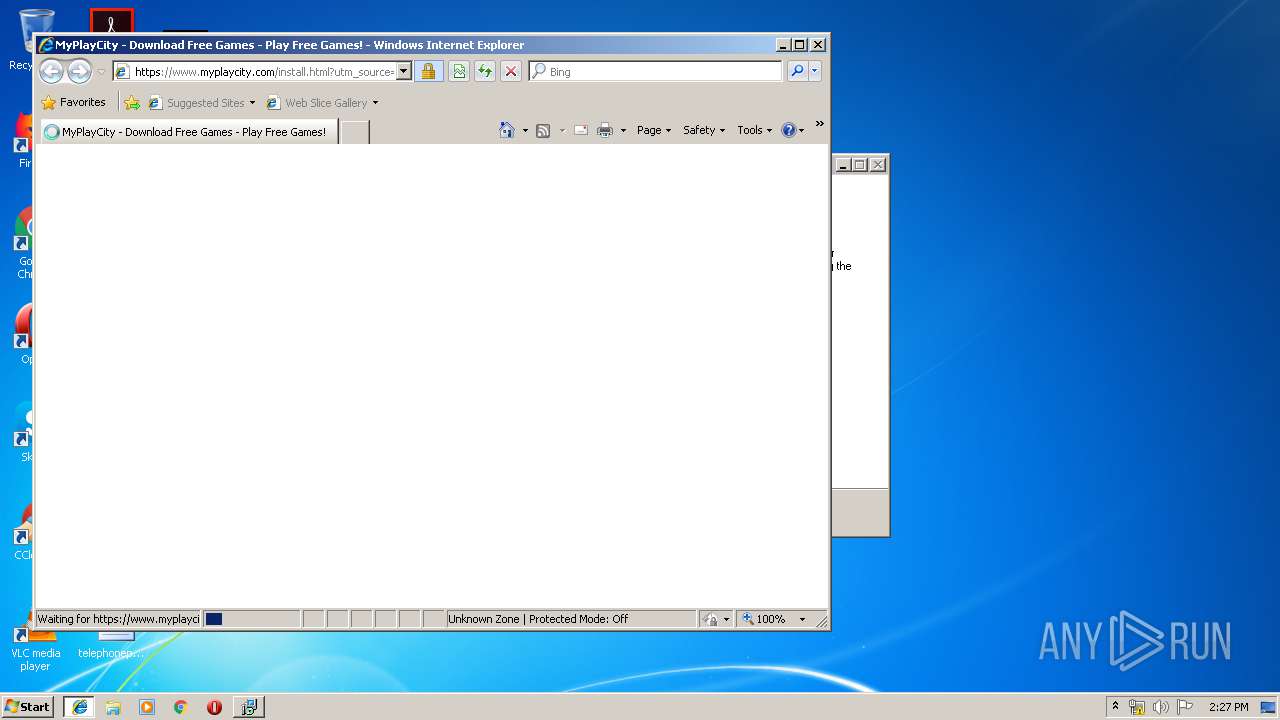1280x720 pixels.
Task: Open the Tools menu
Action: [x=755, y=130]
